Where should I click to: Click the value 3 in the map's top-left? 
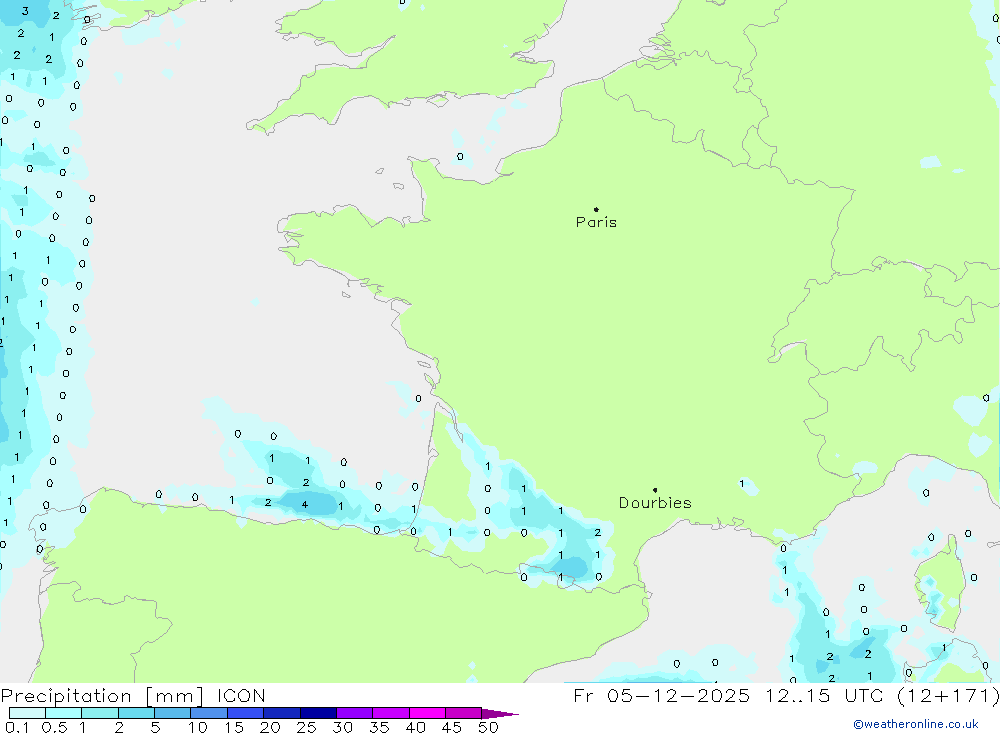coord(25,11)
